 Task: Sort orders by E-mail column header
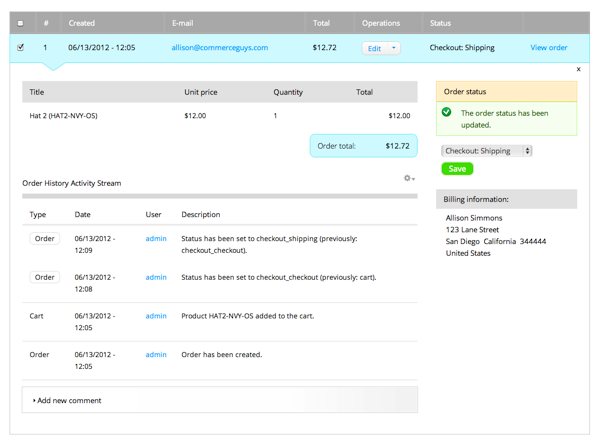click(183, 23)
